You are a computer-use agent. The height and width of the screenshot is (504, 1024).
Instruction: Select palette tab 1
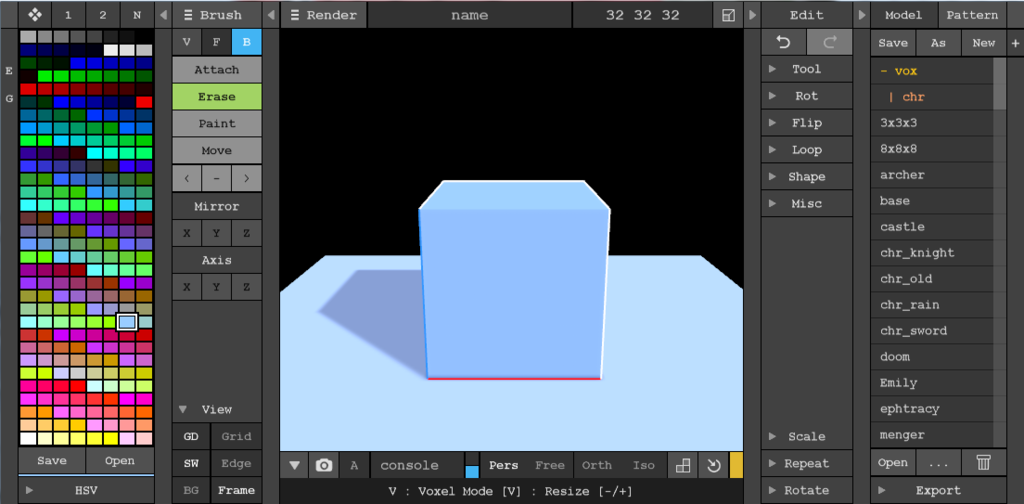tap(69, 15)
